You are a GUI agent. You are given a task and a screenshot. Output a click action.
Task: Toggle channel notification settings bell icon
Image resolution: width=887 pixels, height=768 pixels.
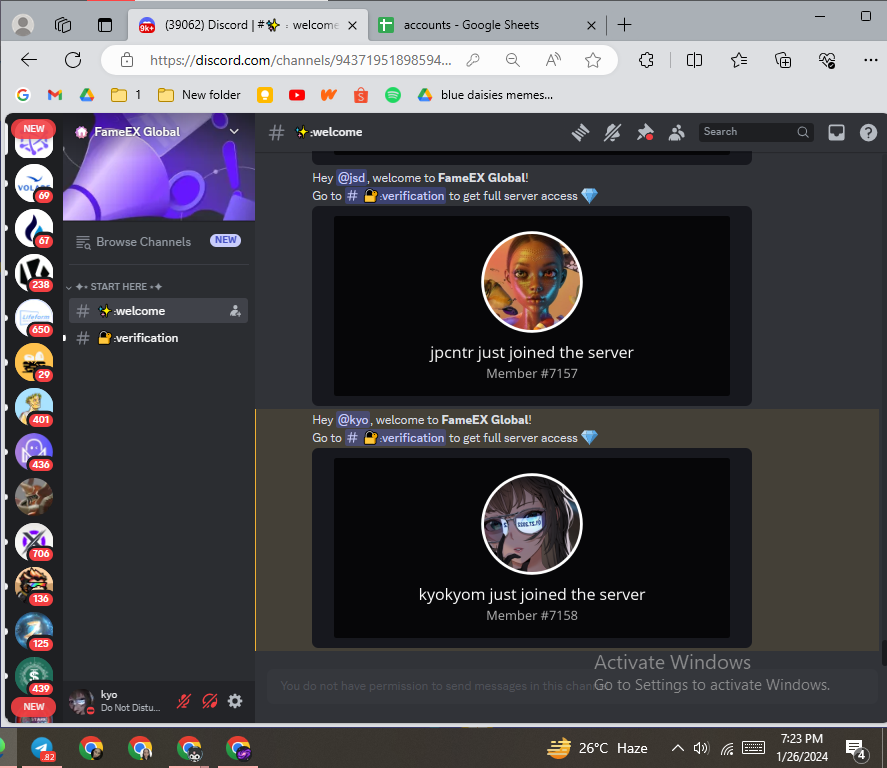click(x=612, y=132)
